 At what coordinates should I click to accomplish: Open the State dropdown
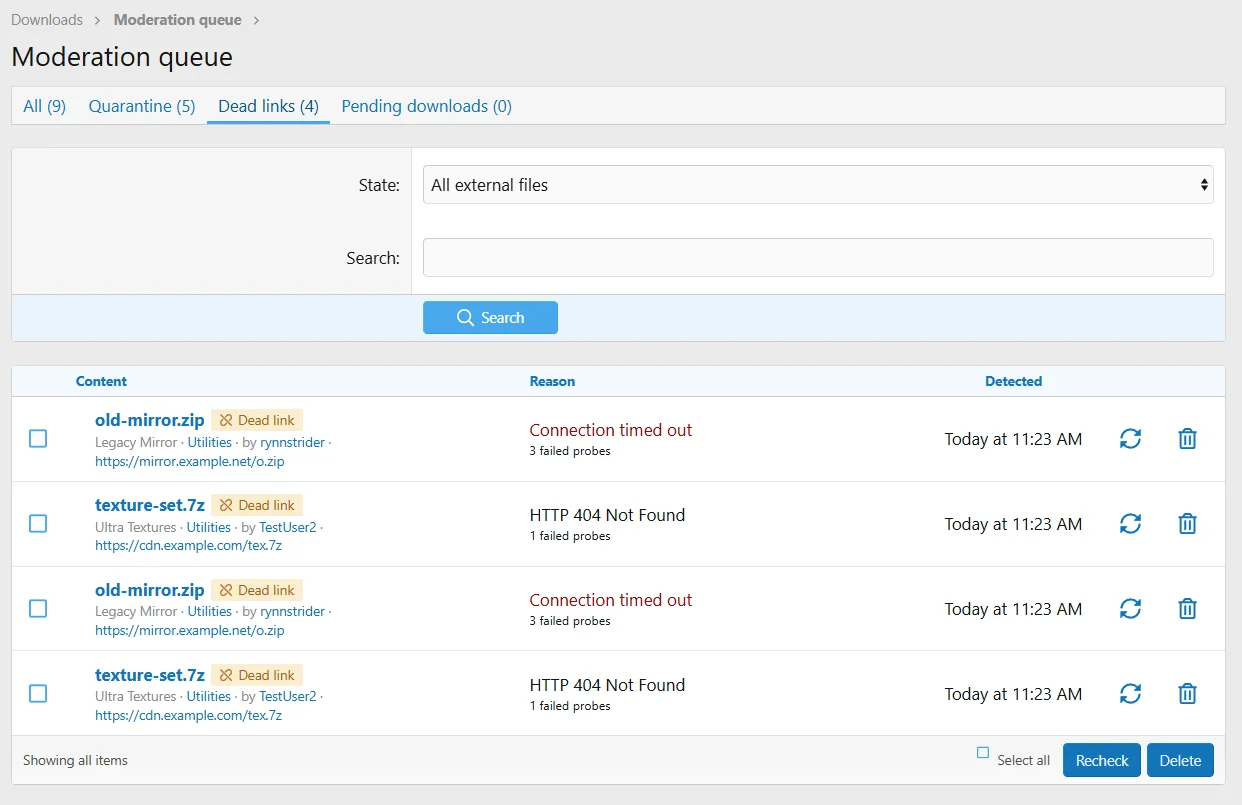click(x=818, y=185)
